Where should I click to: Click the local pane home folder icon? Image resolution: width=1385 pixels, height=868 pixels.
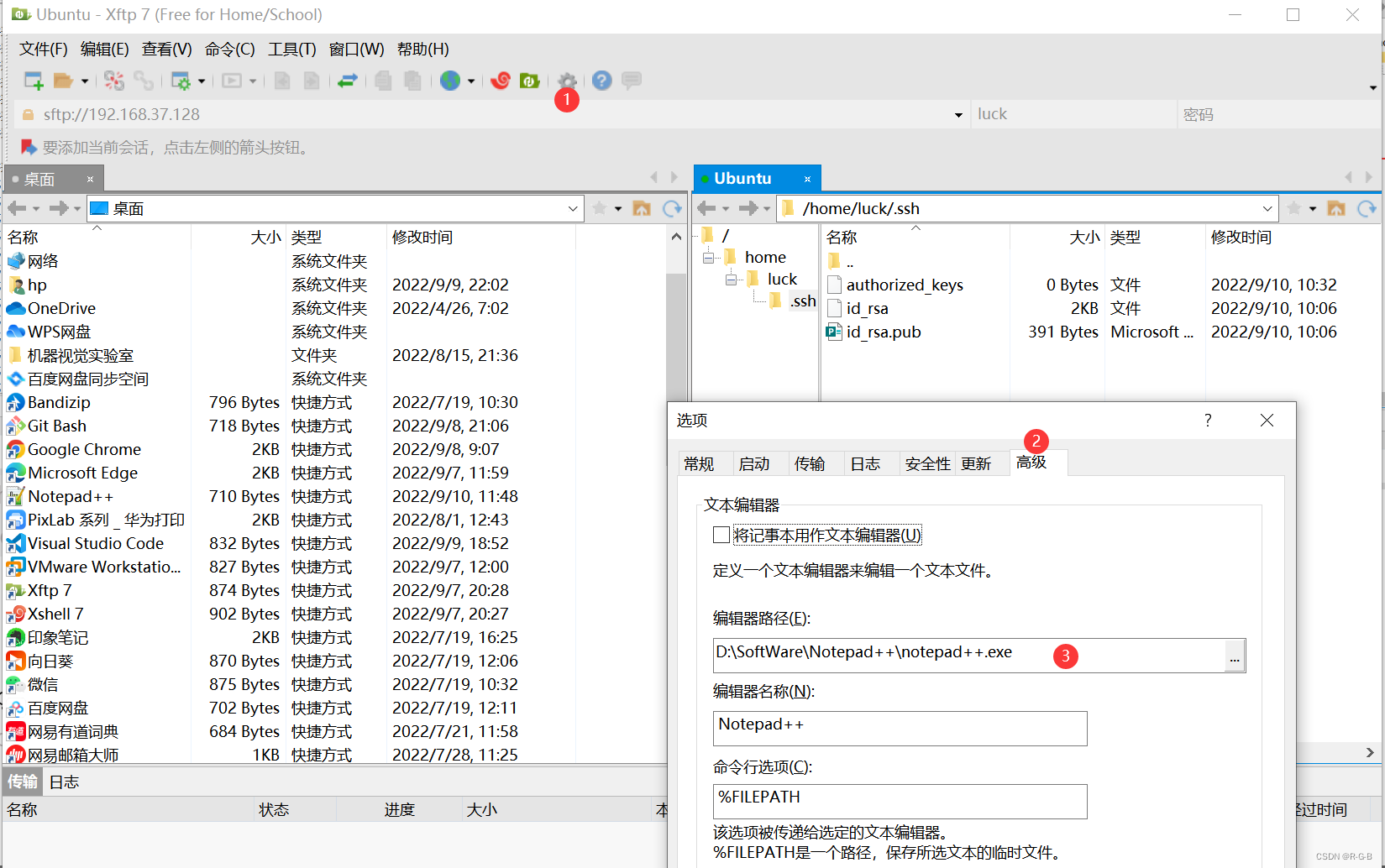tap(642, 208)
